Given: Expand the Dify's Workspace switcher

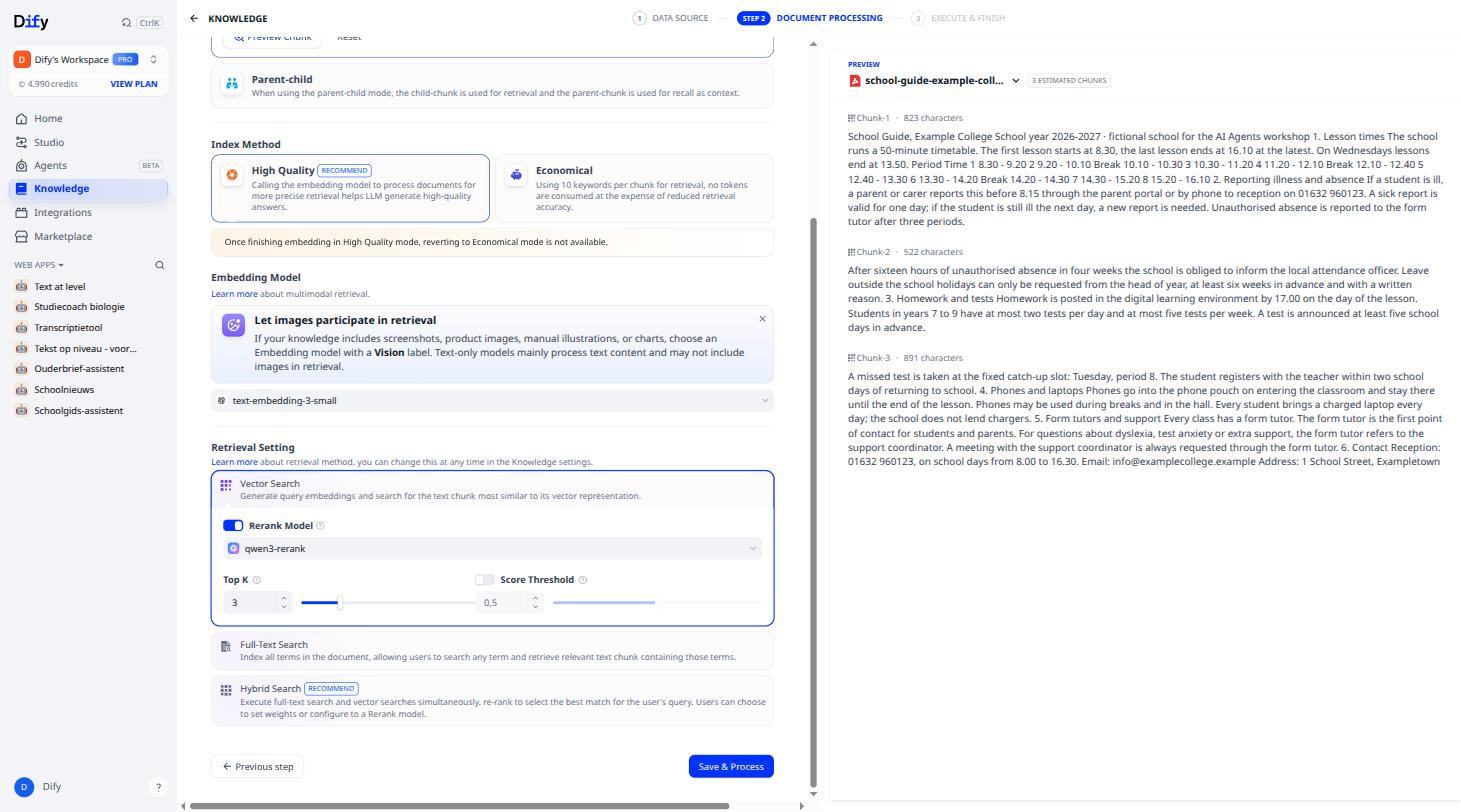Looking at the screenshot, I should tap(89, 59).
